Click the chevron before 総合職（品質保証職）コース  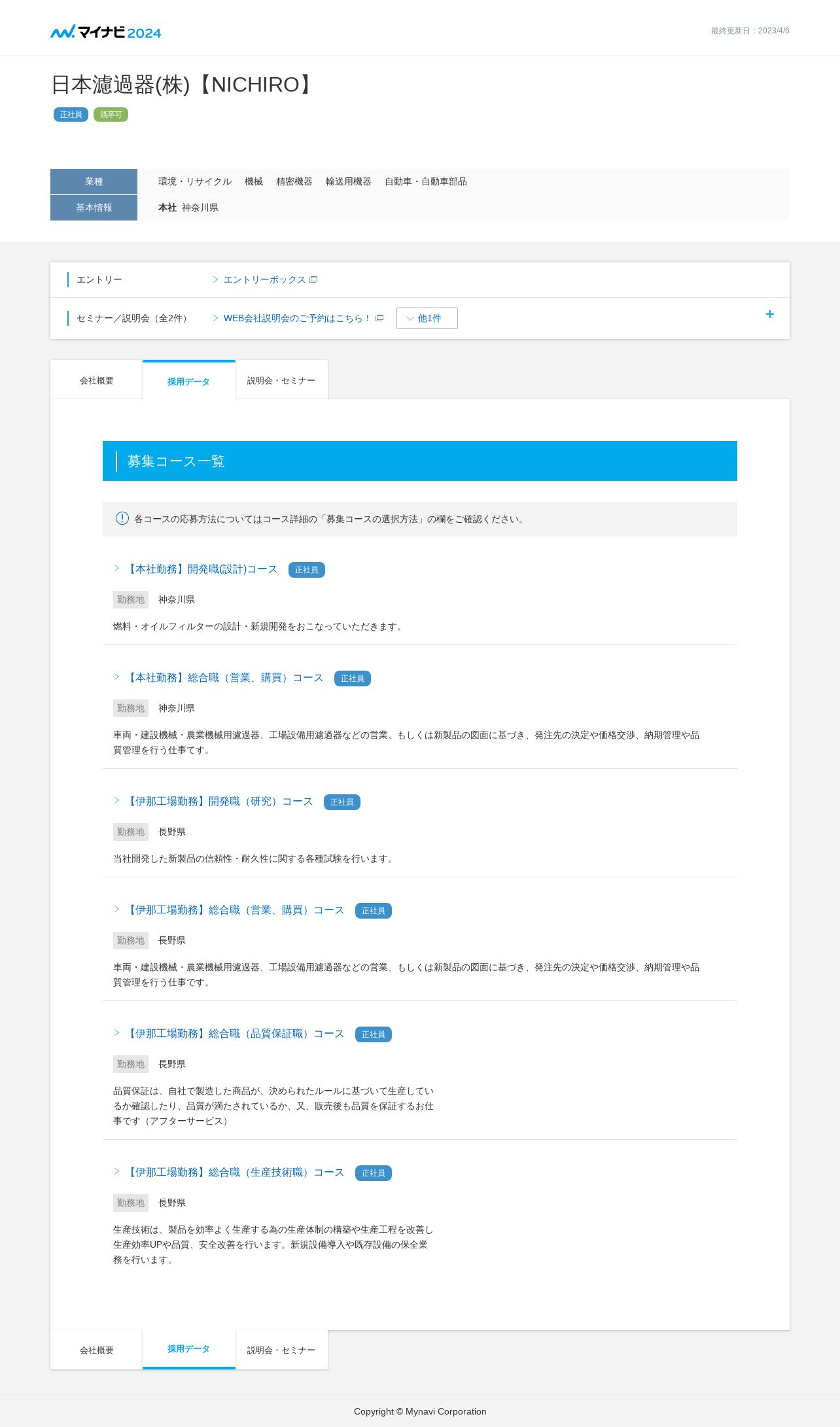point(116,1032)
